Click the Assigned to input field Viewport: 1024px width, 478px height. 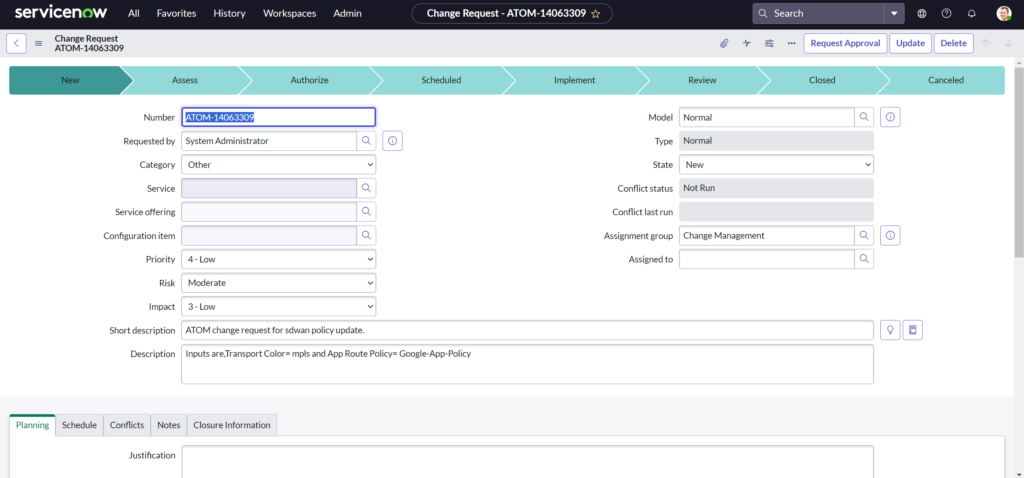point(767,259)
